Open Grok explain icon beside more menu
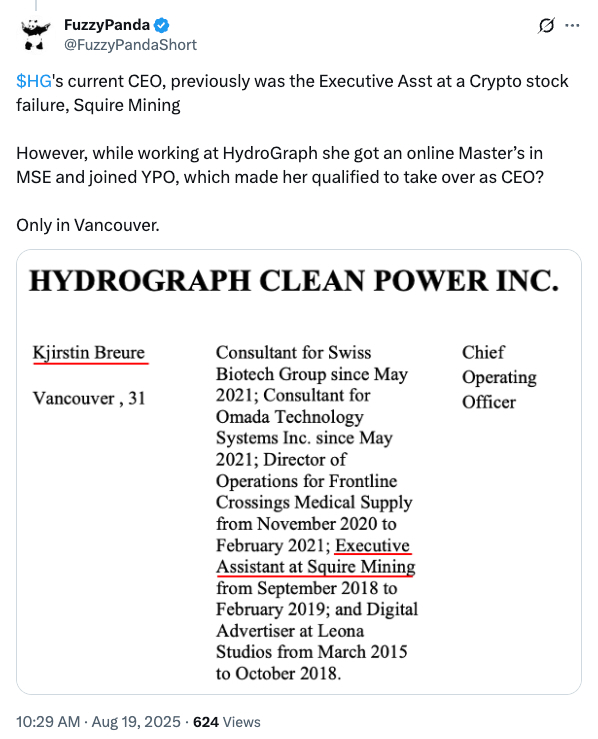The image size is (598, 739). click(546, 25)
